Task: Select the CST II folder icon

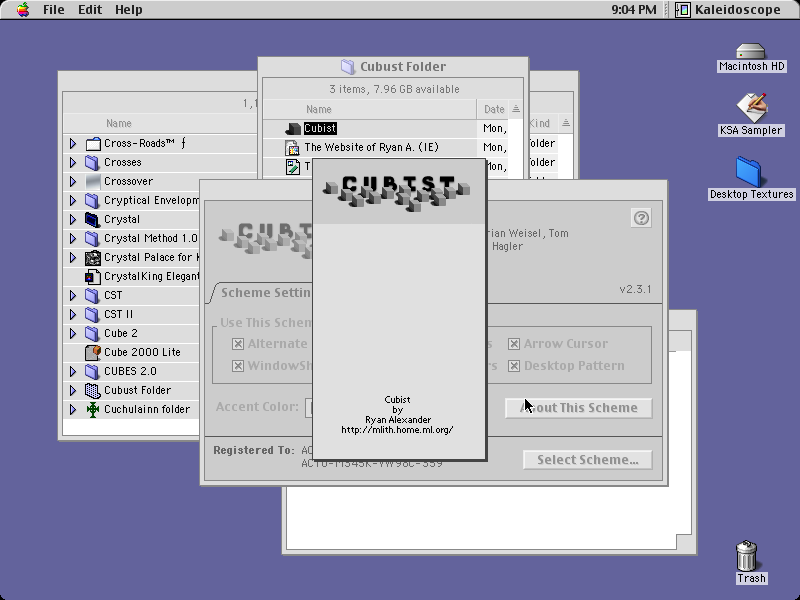Action: (92, 314)
